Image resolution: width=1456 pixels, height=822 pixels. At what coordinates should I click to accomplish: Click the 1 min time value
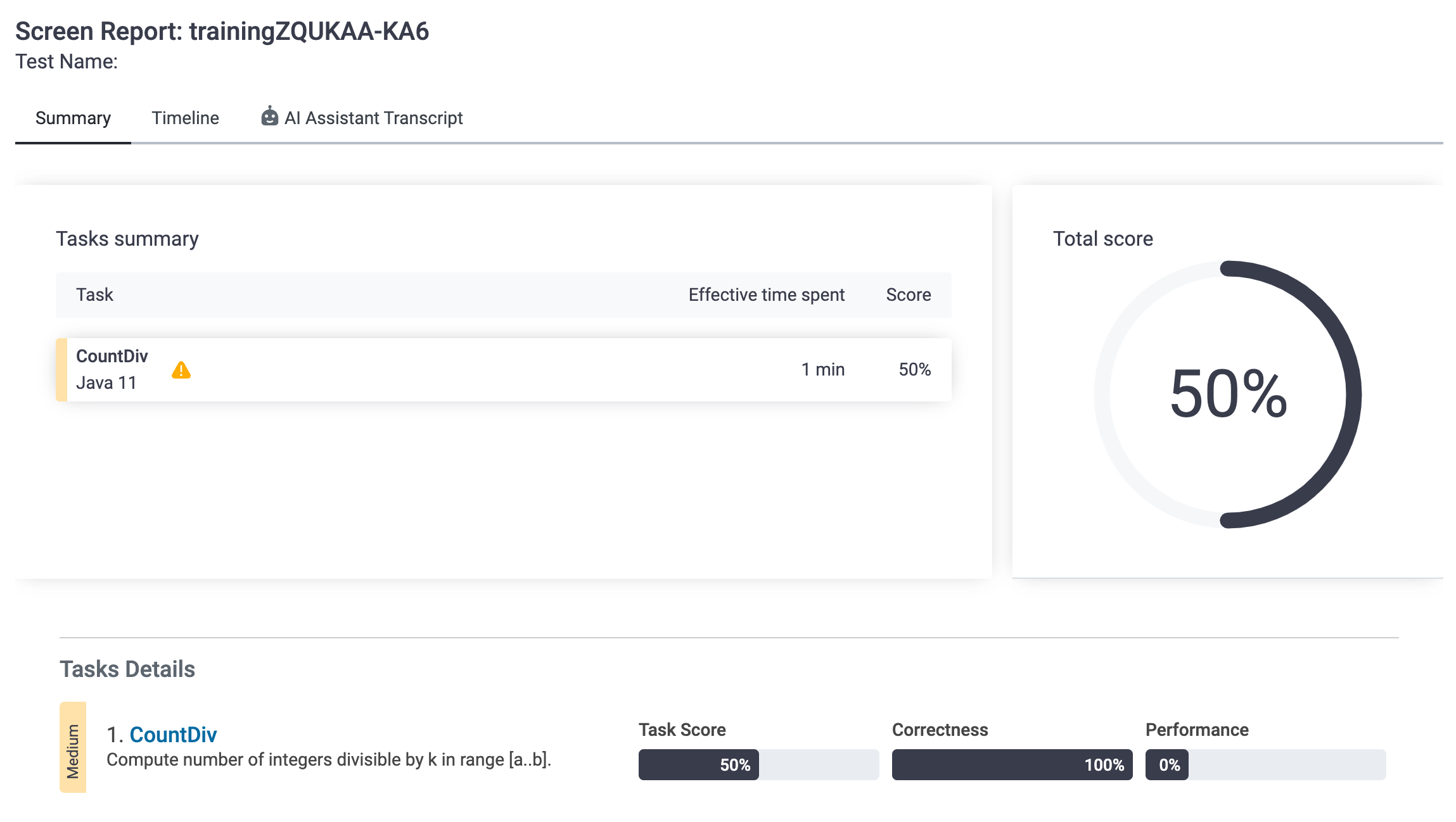pyautogui.click(x=822, y=370)
